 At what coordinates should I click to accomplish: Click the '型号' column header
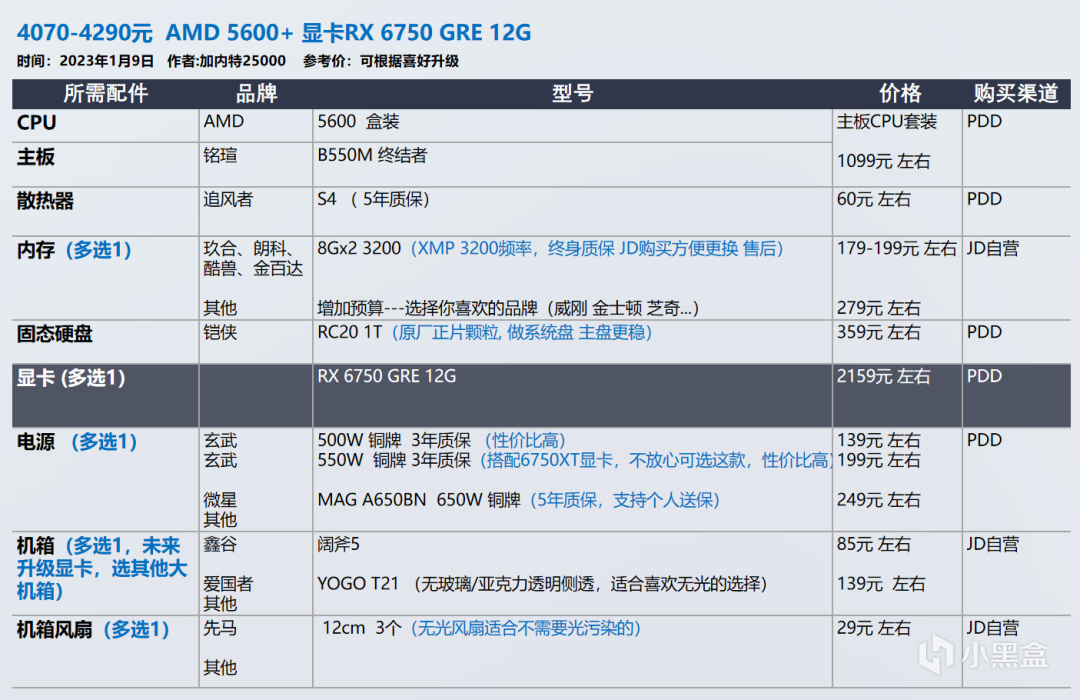572,93
